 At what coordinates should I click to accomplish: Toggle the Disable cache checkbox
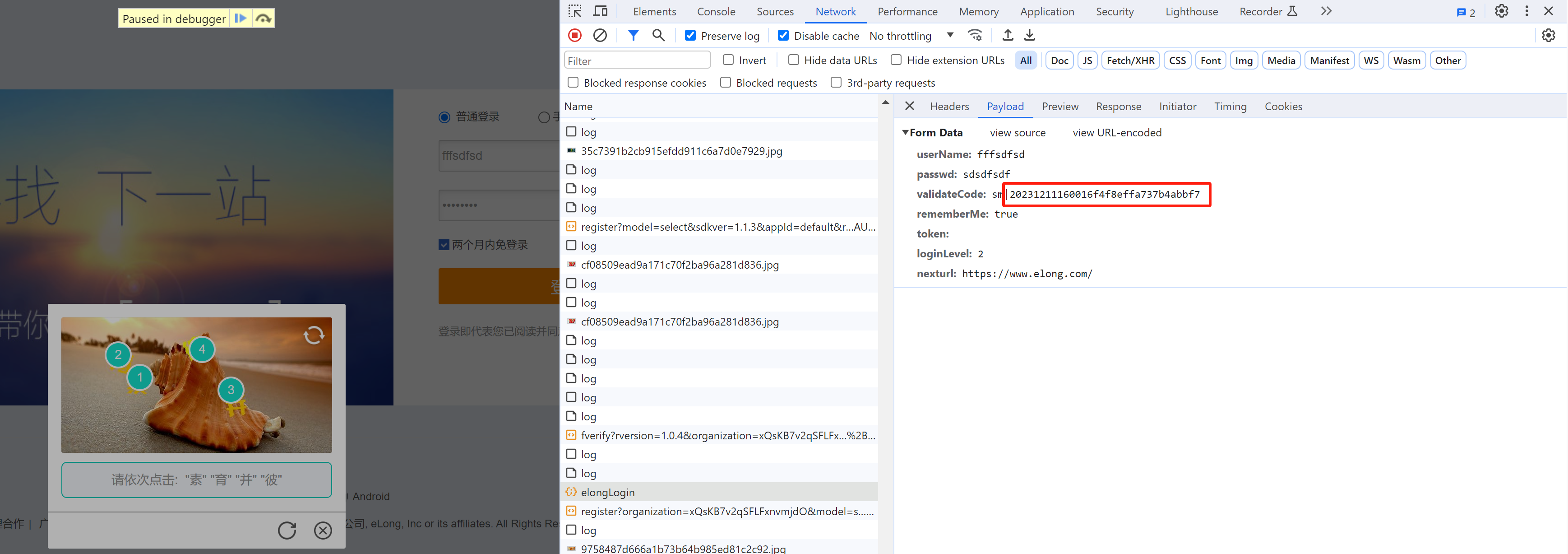[783, 36]
